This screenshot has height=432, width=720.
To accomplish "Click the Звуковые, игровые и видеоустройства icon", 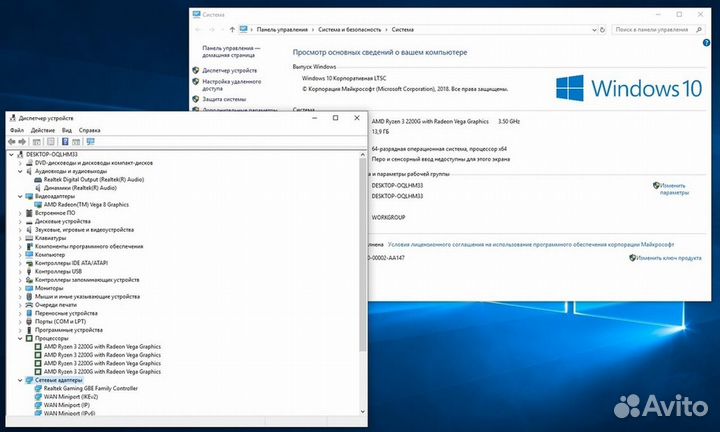I will click(29, 230).
